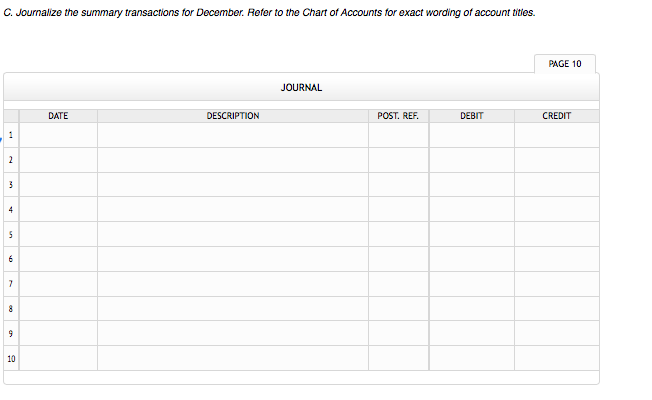Click the Date cell in row 1
The height and width of the screenshot is (400, 652).
[59, 135]
